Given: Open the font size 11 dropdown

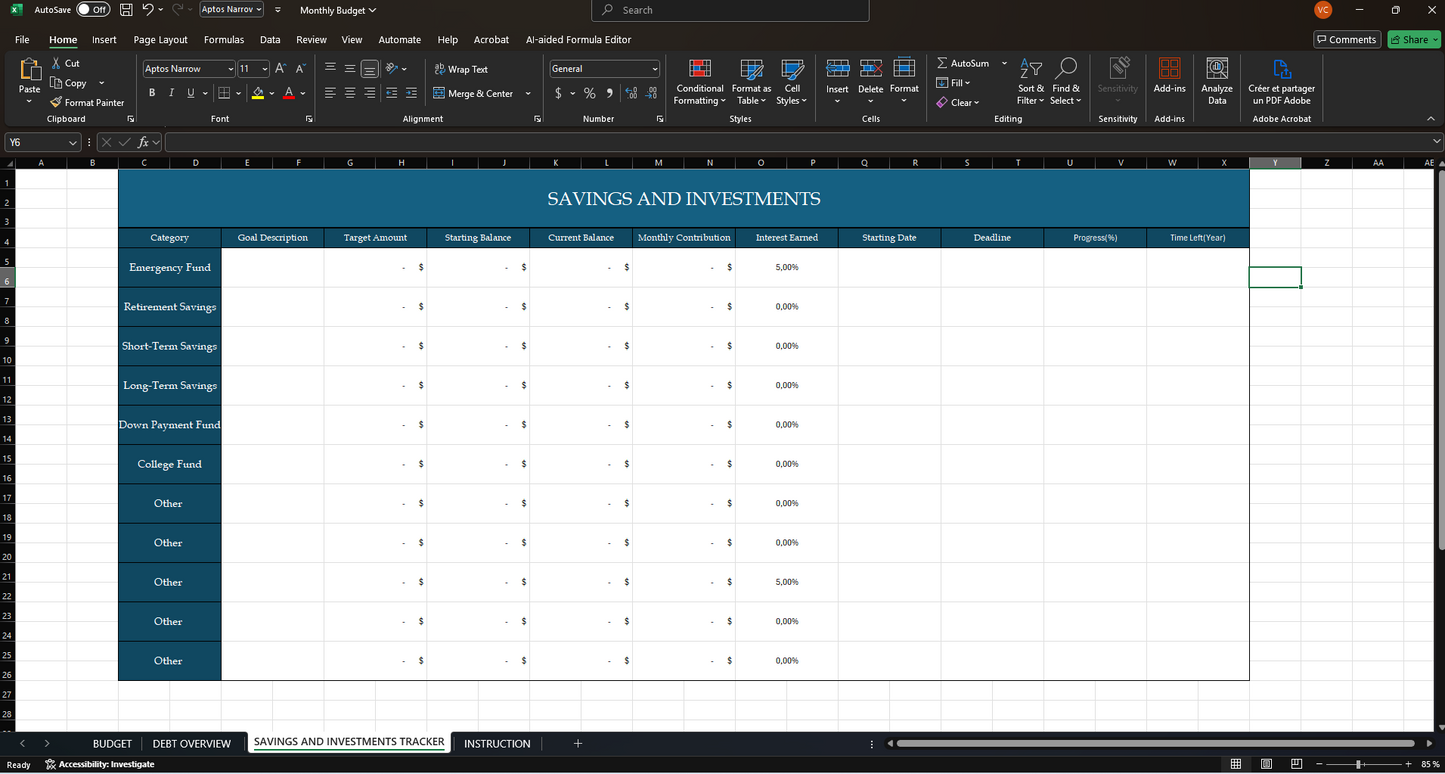Looking at the screenshot, I should [265, 69].
